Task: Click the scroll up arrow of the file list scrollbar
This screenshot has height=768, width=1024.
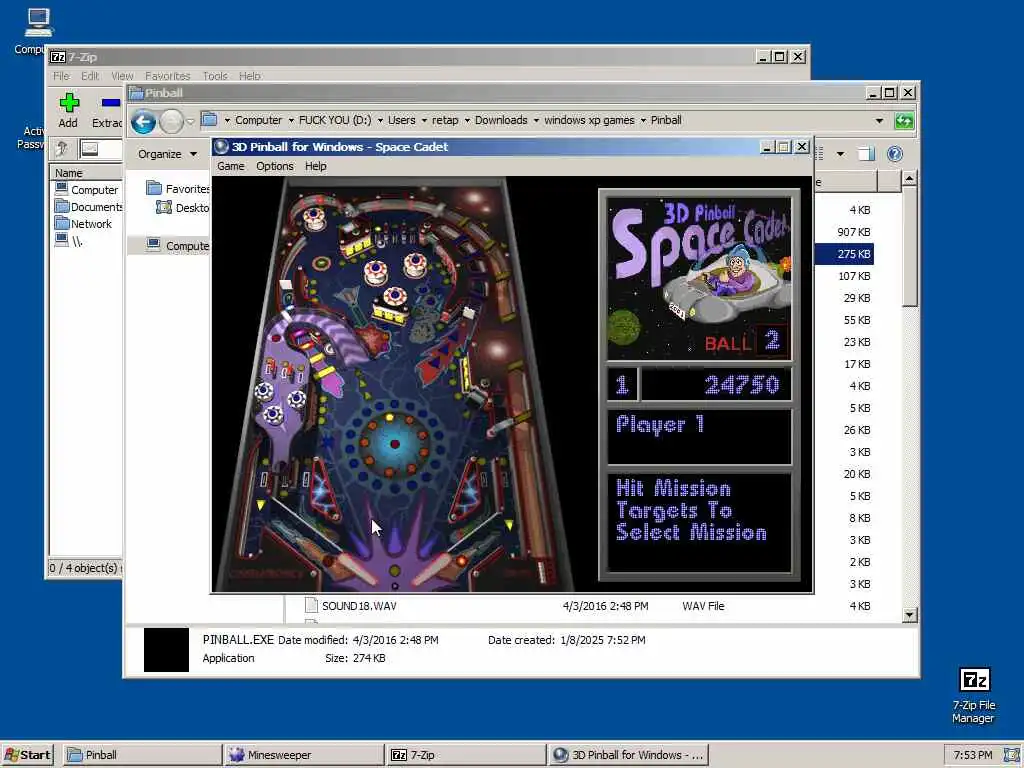Action: (x=910, y=178)
